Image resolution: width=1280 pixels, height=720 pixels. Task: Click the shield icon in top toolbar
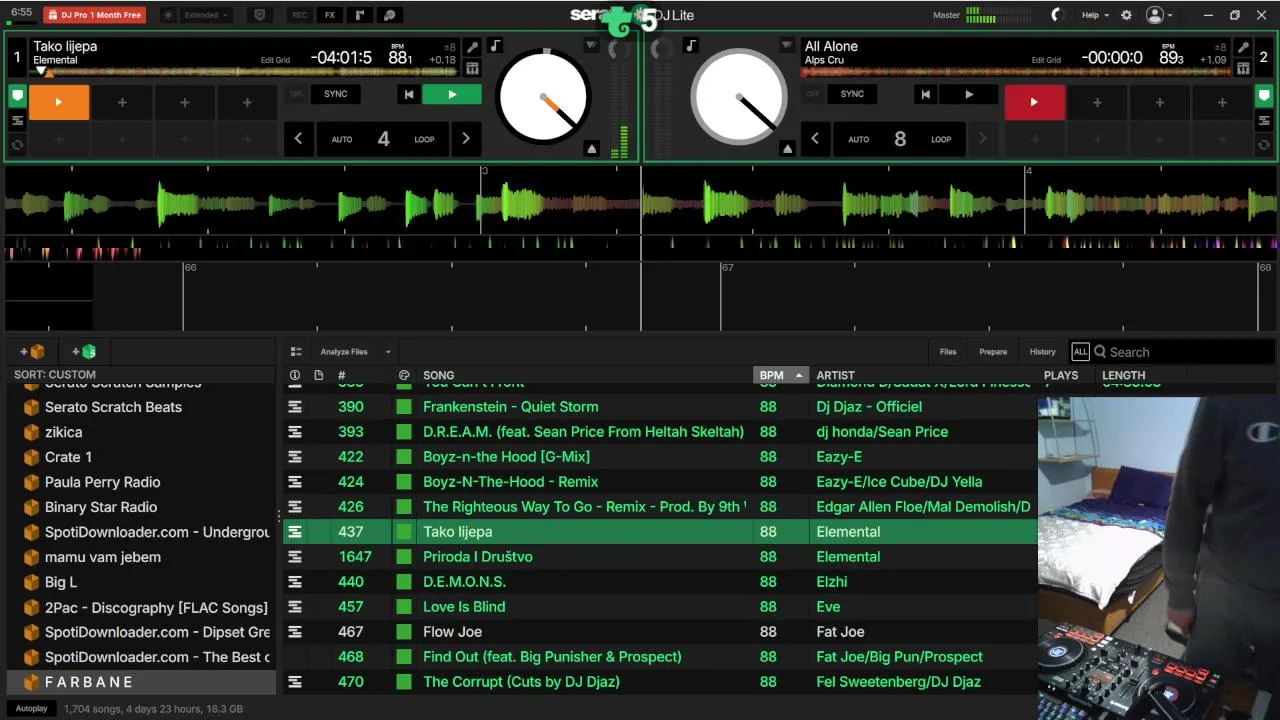[260, 15]
